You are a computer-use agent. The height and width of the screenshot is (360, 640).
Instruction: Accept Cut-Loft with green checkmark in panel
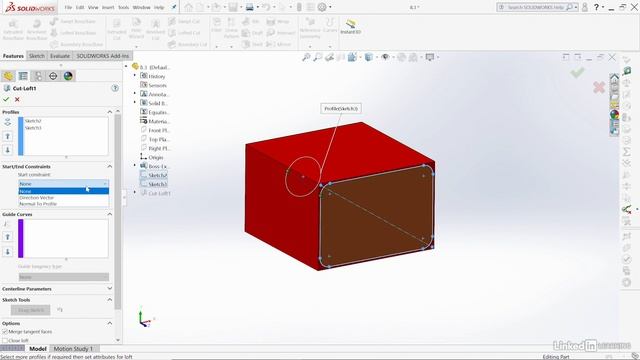point(6,99)
